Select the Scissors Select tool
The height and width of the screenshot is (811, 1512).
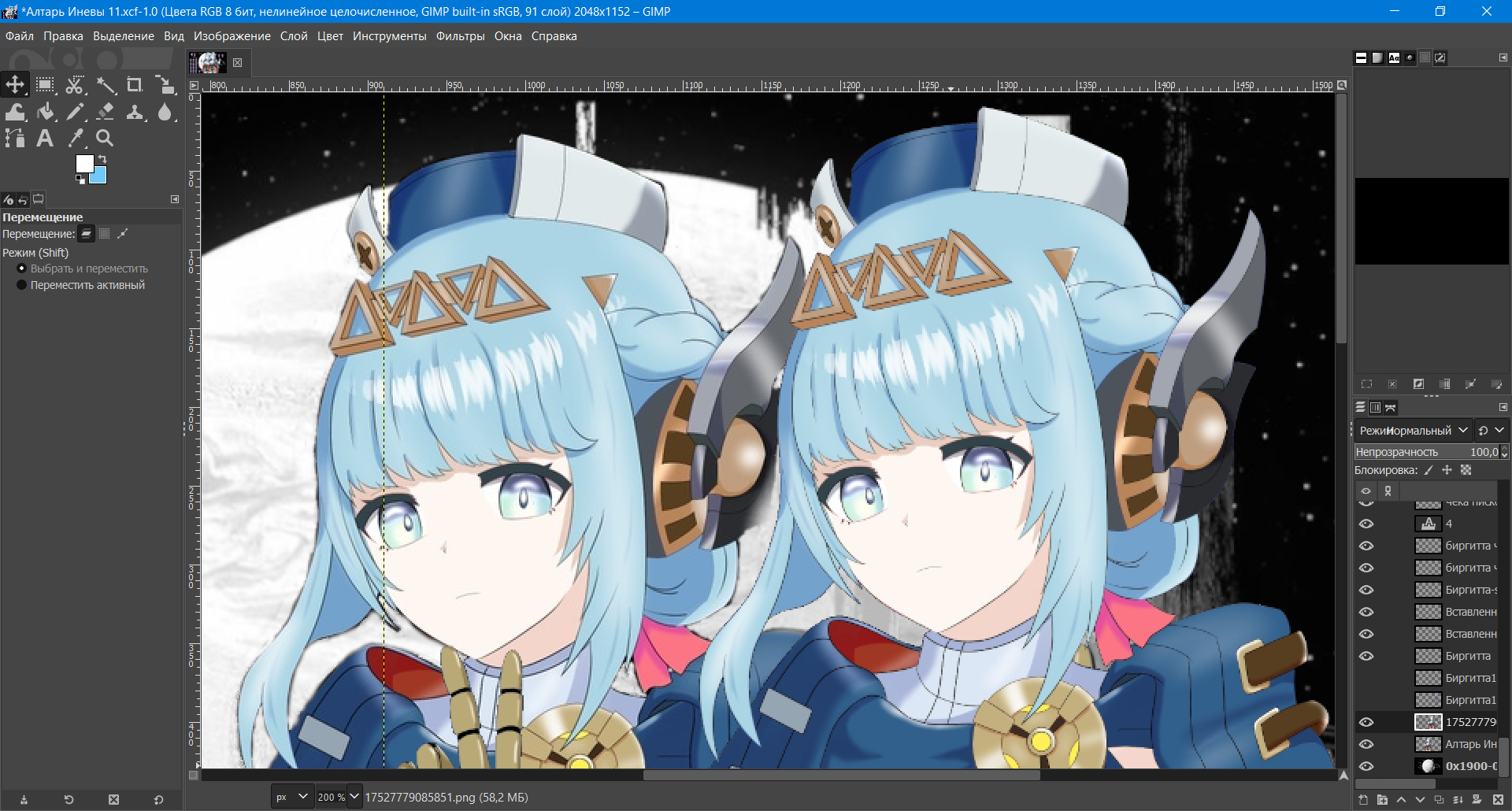coord(75,84)
